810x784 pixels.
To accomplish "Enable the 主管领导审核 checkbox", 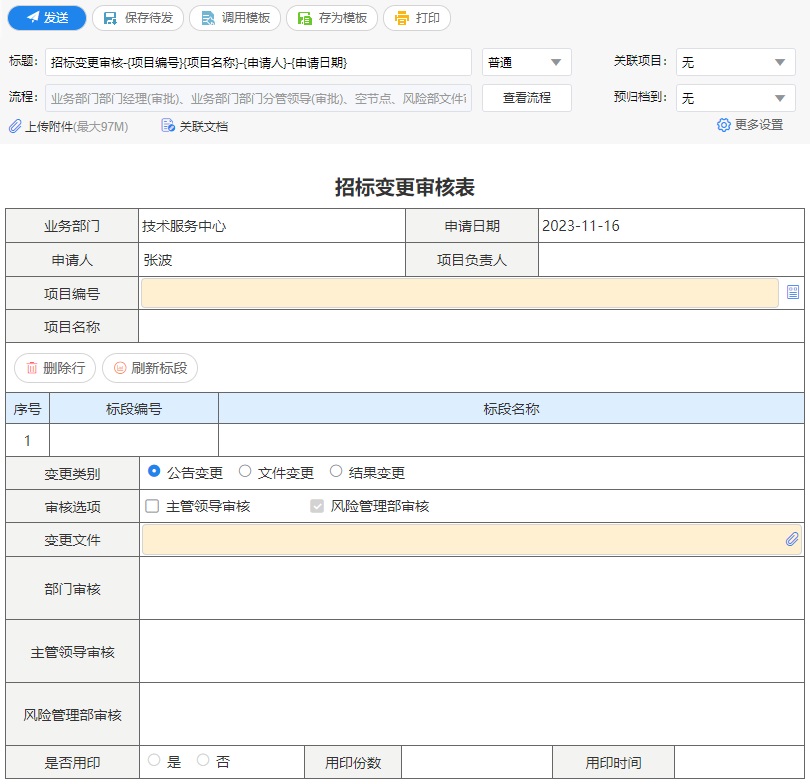I will [152, 506].
